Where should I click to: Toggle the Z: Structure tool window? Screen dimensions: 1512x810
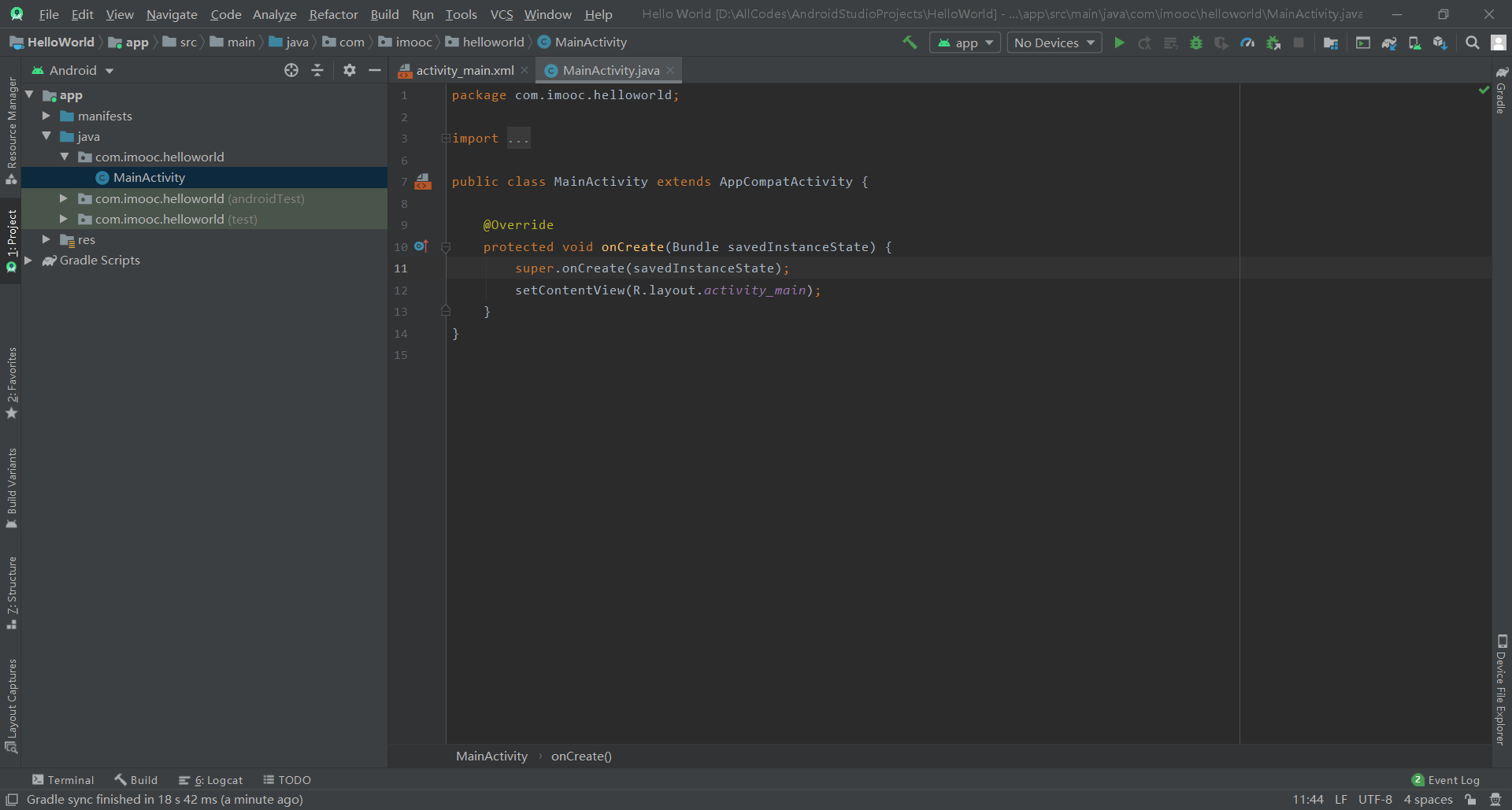click(x=11, y=594)
